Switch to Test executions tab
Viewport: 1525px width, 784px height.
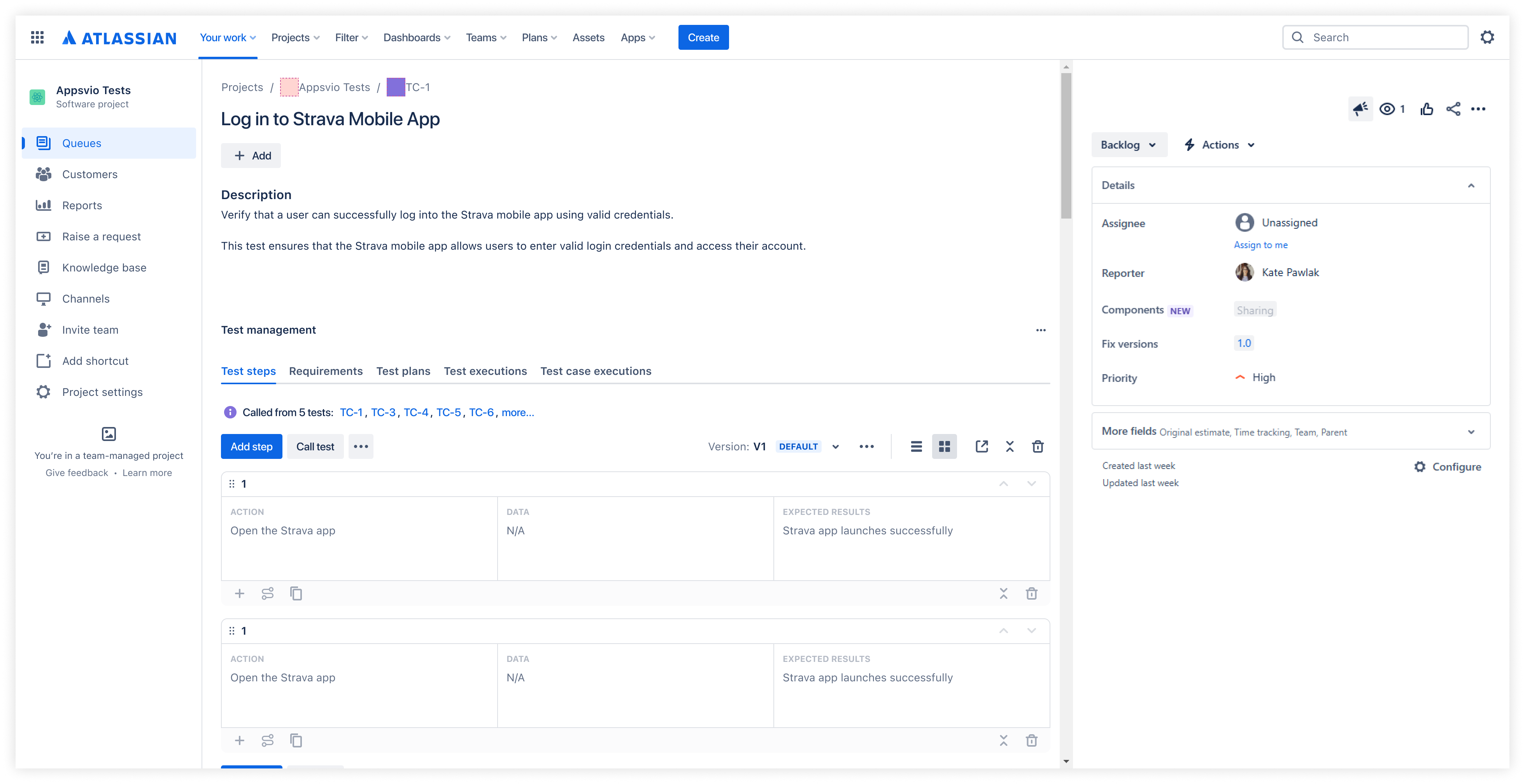point(485,371)
